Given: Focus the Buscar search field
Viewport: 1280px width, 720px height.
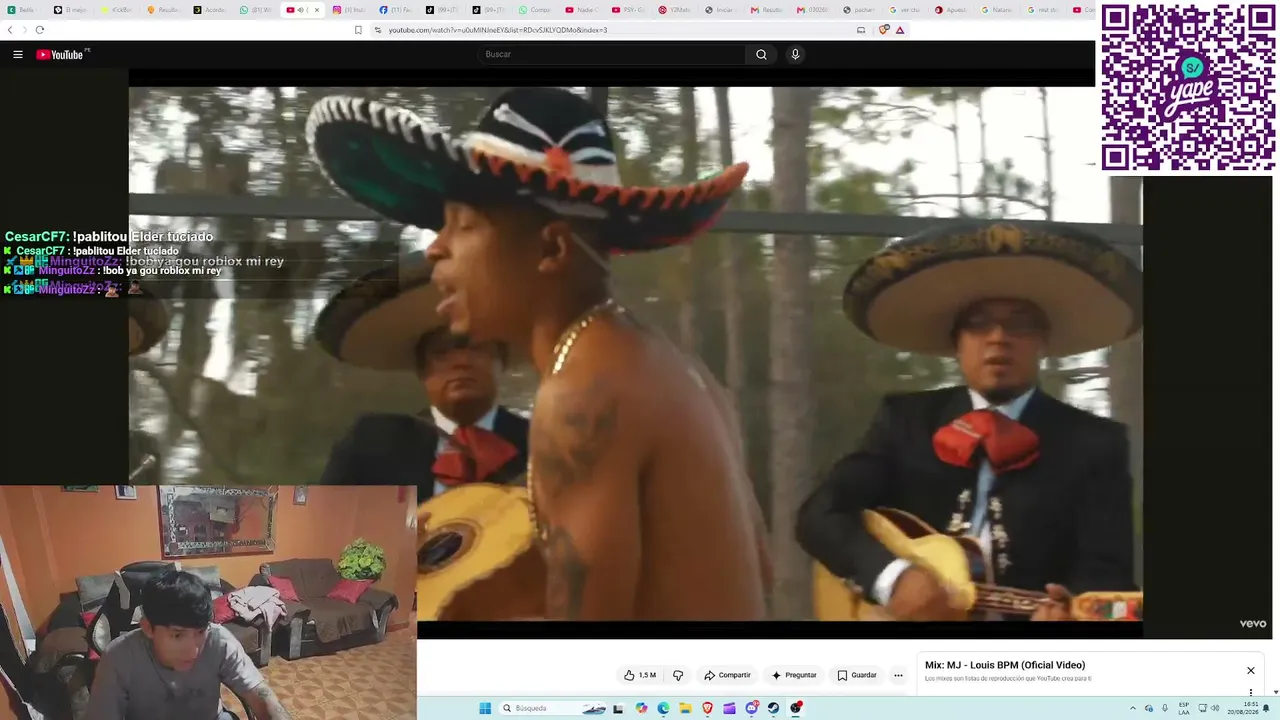Looking at the screenshot, I should click(611, 54).
